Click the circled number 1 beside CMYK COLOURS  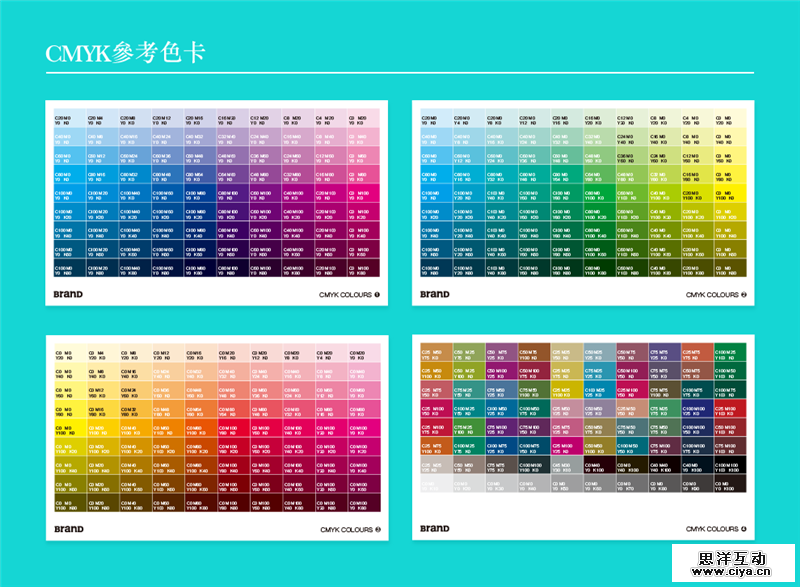[x=377, y=295]
